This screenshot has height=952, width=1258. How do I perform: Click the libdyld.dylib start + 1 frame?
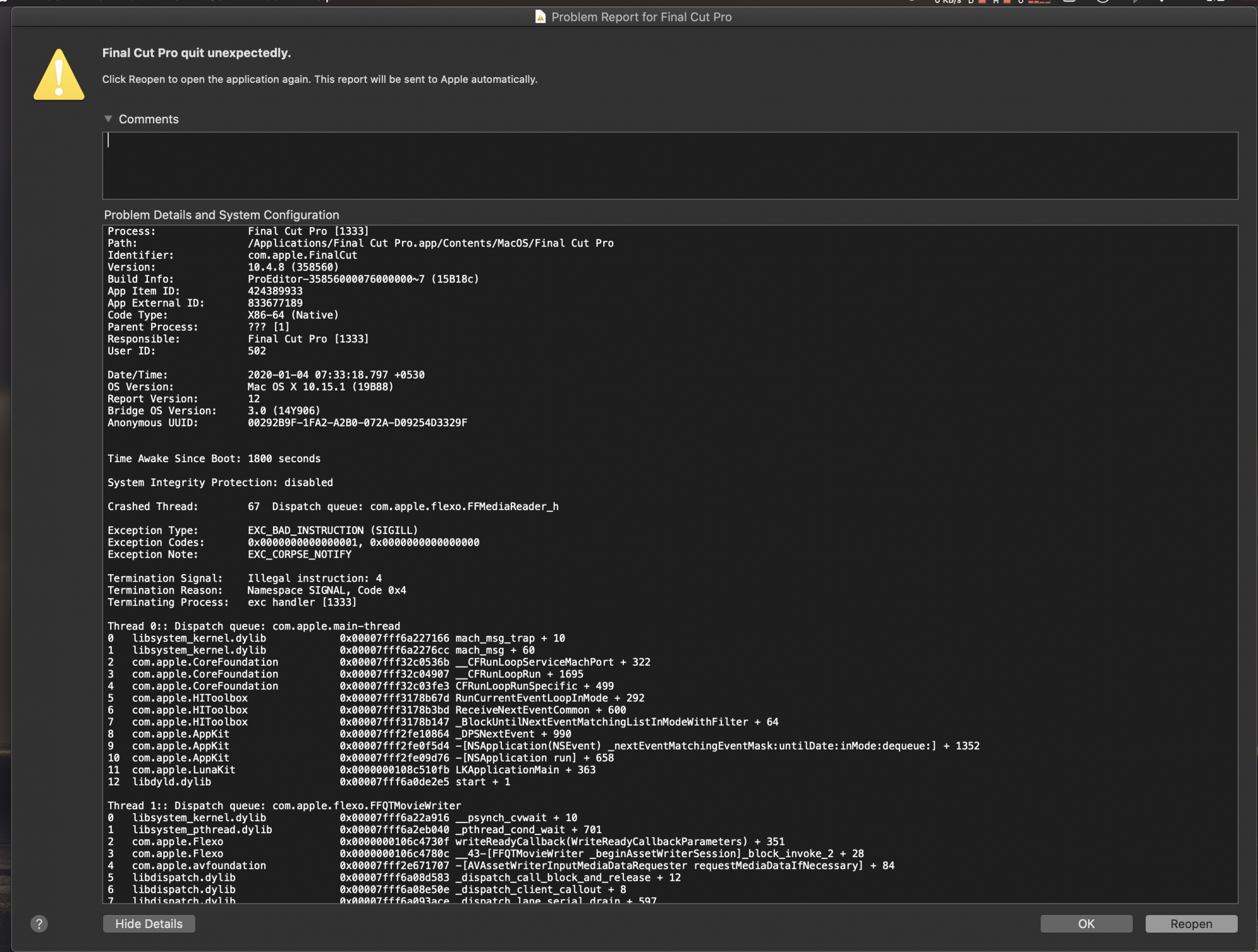[x=309, y=782]
